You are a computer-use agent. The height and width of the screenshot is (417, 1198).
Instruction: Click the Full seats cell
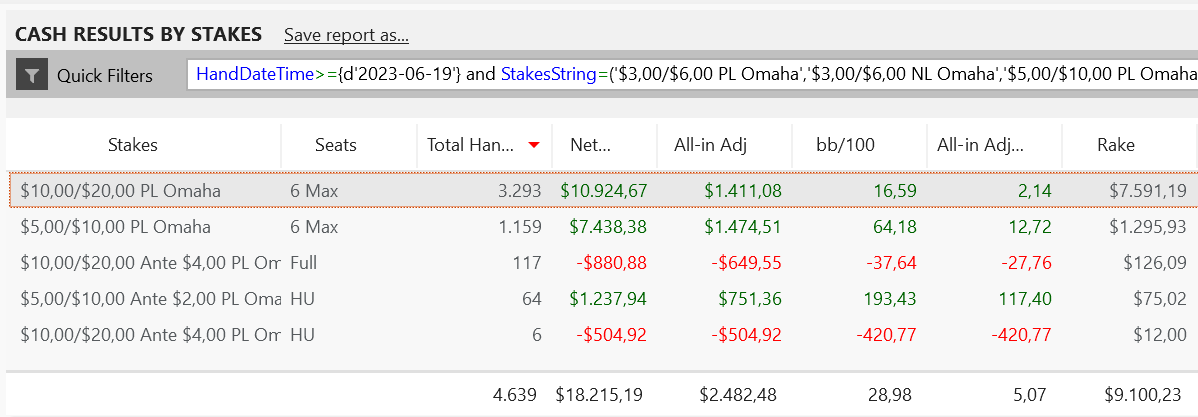(303, 263)
